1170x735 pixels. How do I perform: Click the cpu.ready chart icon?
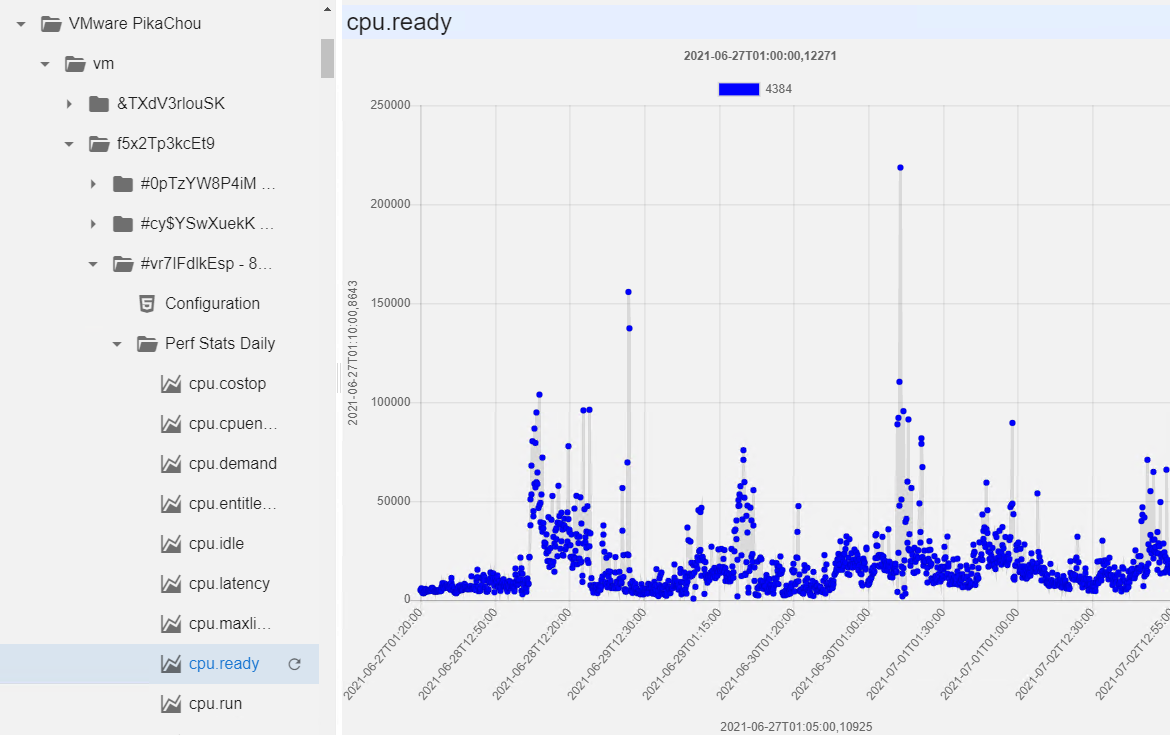pyautogui.click(x=171, y=663)
